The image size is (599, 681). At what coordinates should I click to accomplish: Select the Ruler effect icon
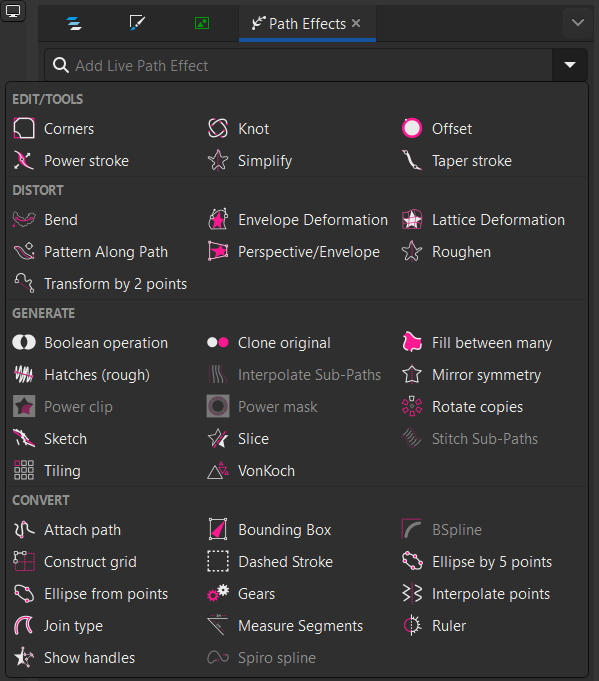pyautogui.click(x=412, y=626)
